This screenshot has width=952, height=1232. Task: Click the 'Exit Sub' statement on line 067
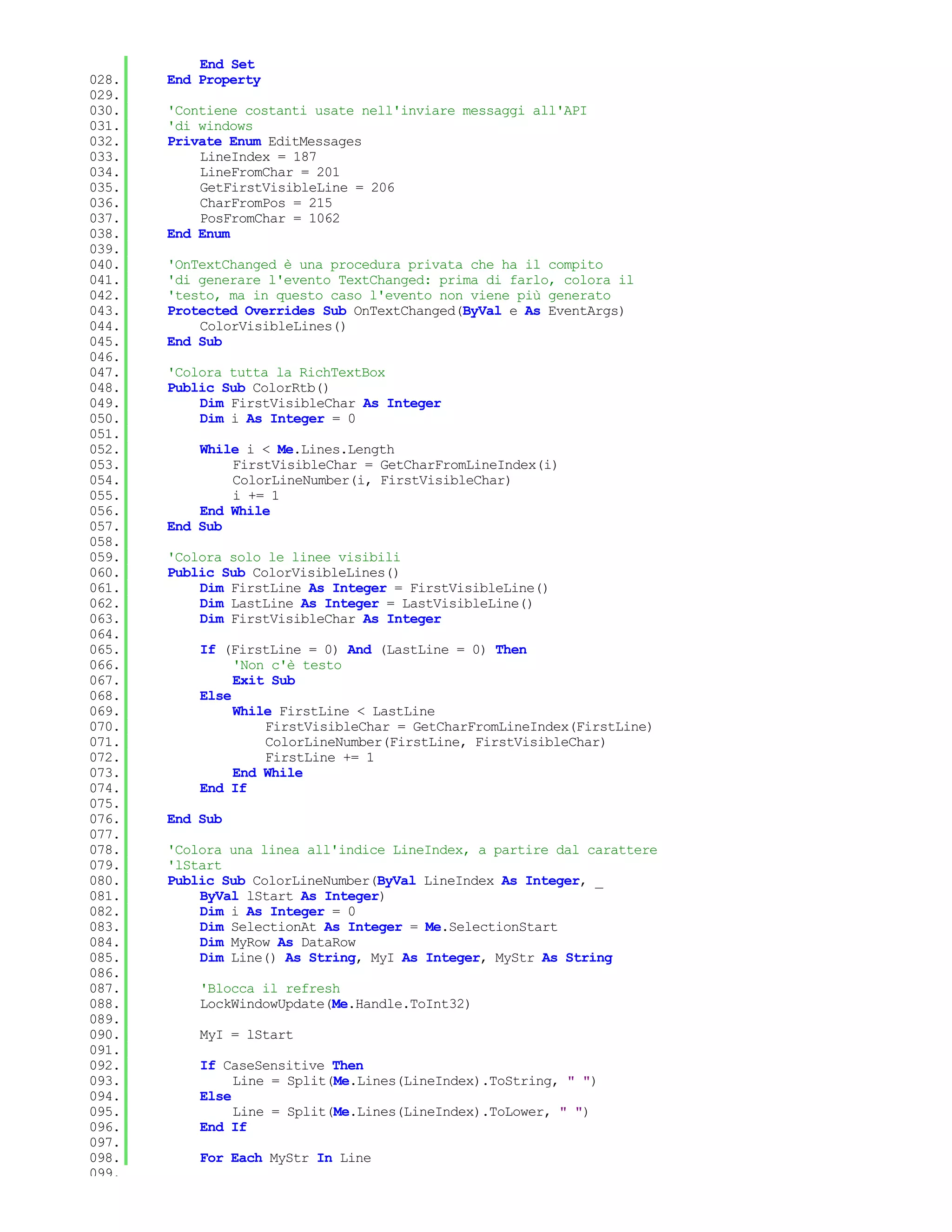click(264, 681)
